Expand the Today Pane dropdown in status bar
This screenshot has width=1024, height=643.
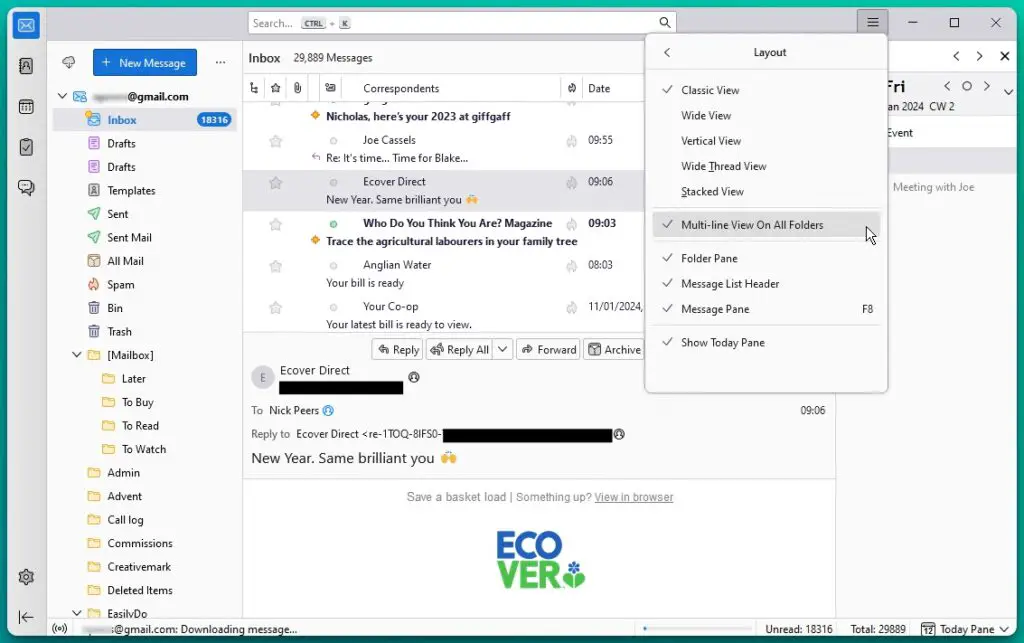click(x=1002, y=629)
